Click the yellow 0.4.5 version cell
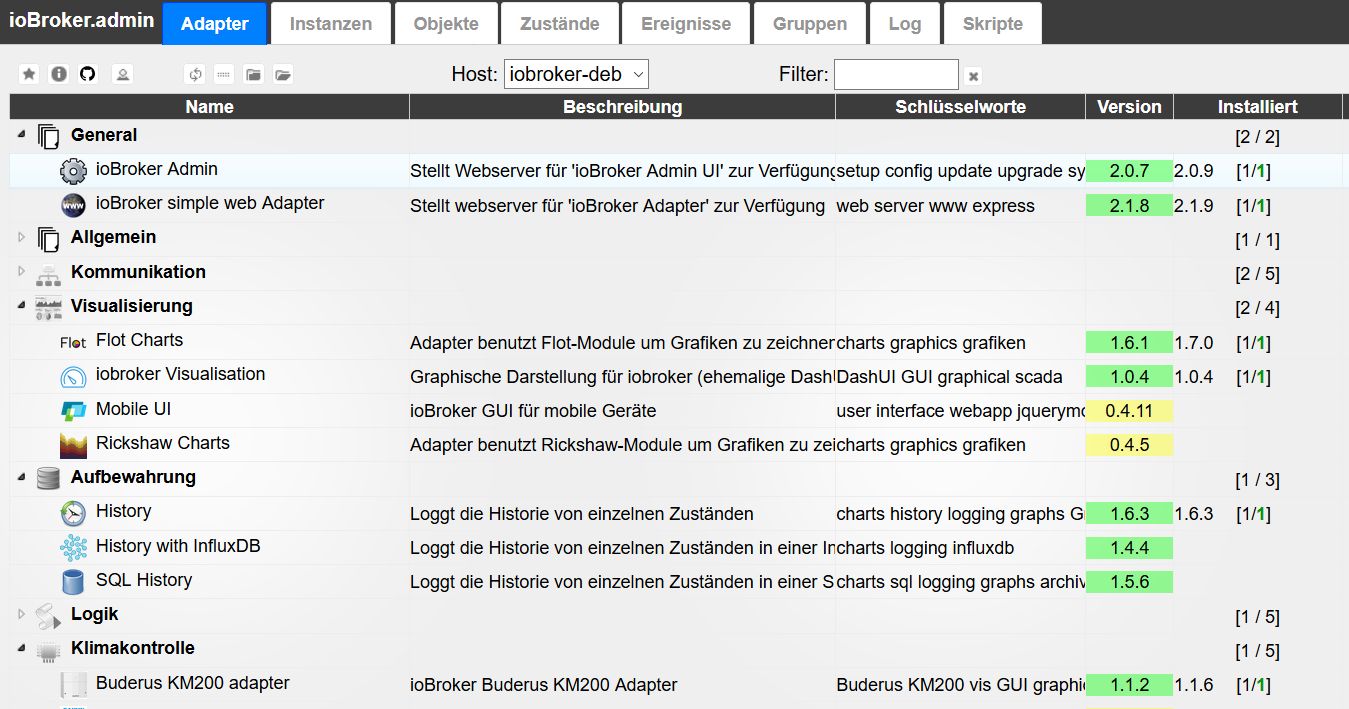1349x709 pixels. (1129, 445)
